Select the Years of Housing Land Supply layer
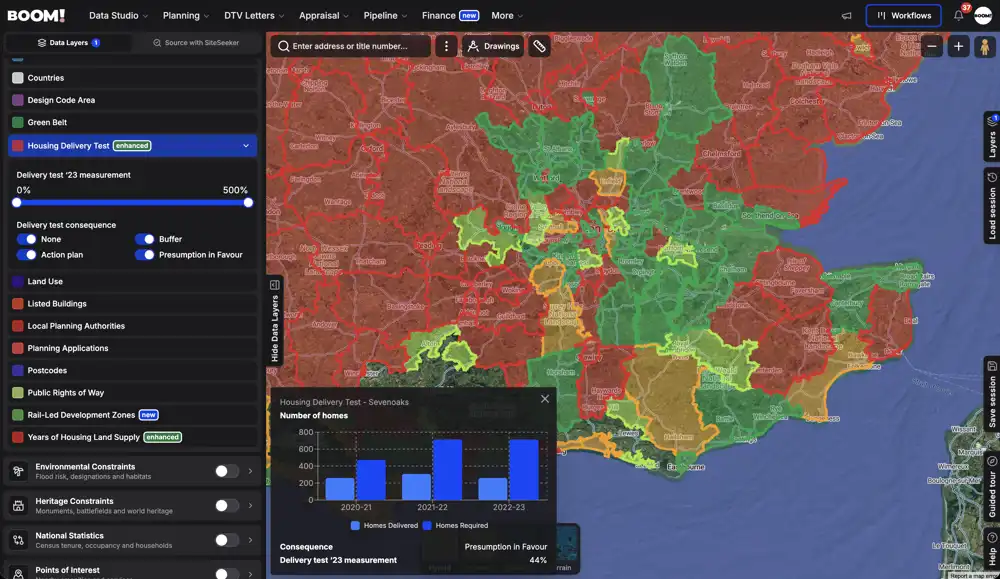 pos(133,437)
